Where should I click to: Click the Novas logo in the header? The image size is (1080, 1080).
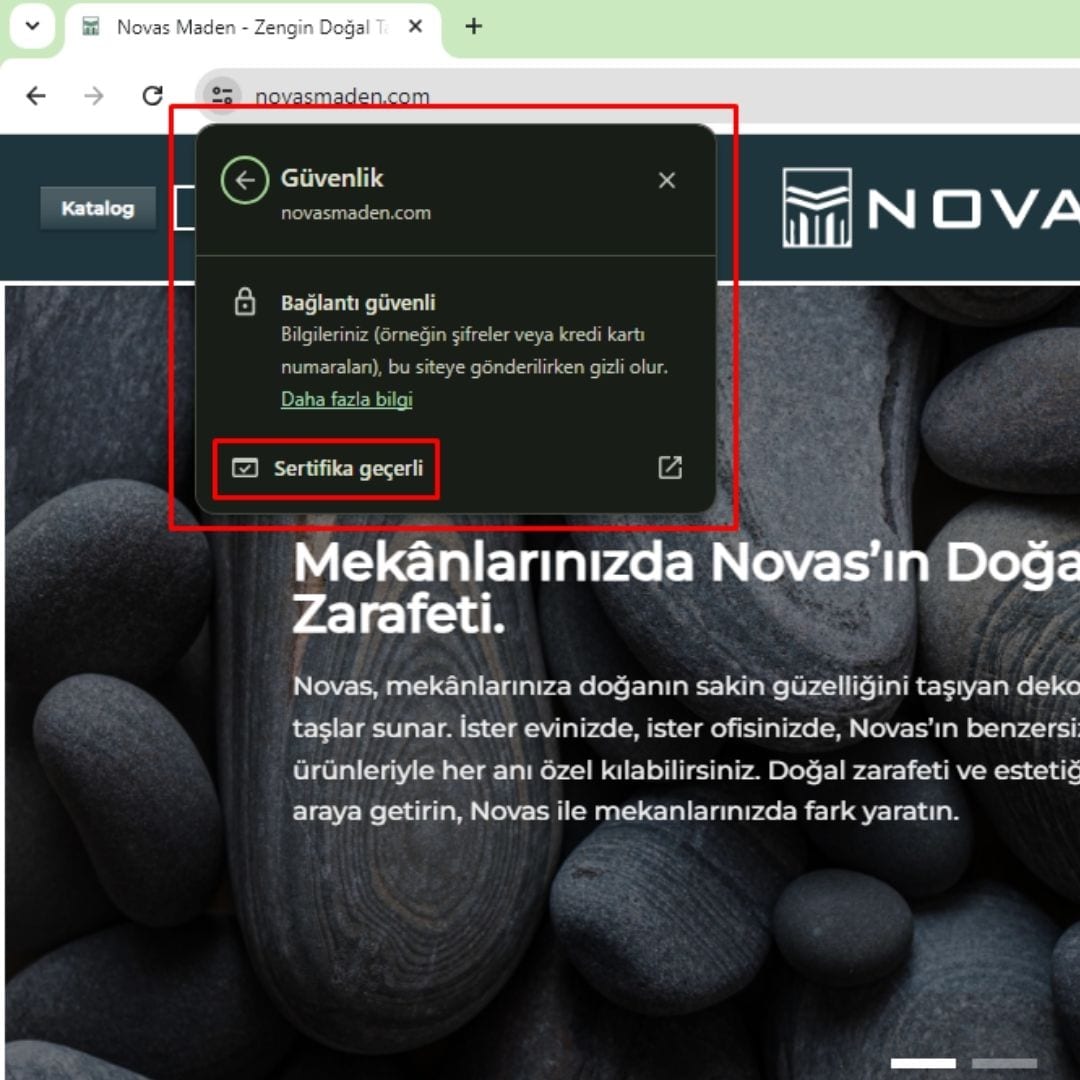coord(930,207)
